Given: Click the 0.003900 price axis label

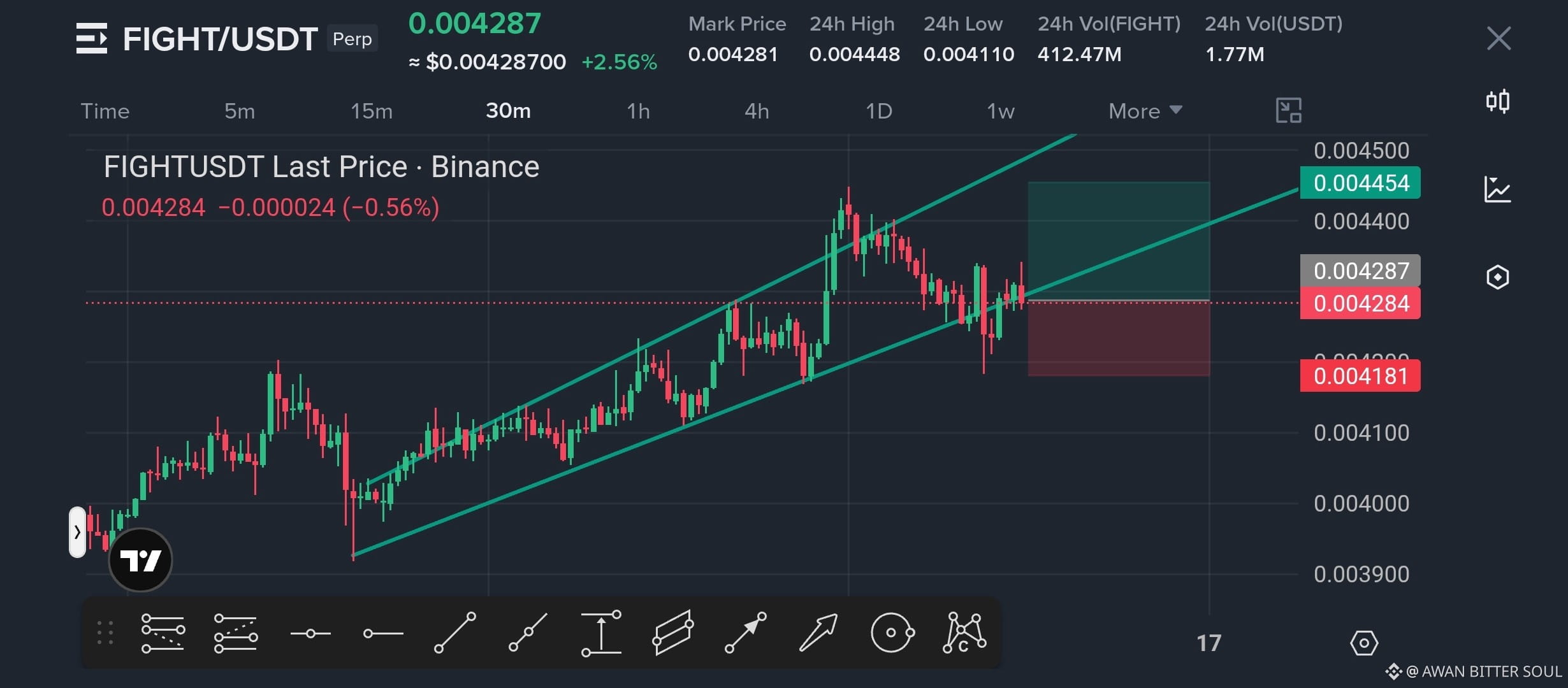Looking at the screenshot, I should (x=1361, y=575).
